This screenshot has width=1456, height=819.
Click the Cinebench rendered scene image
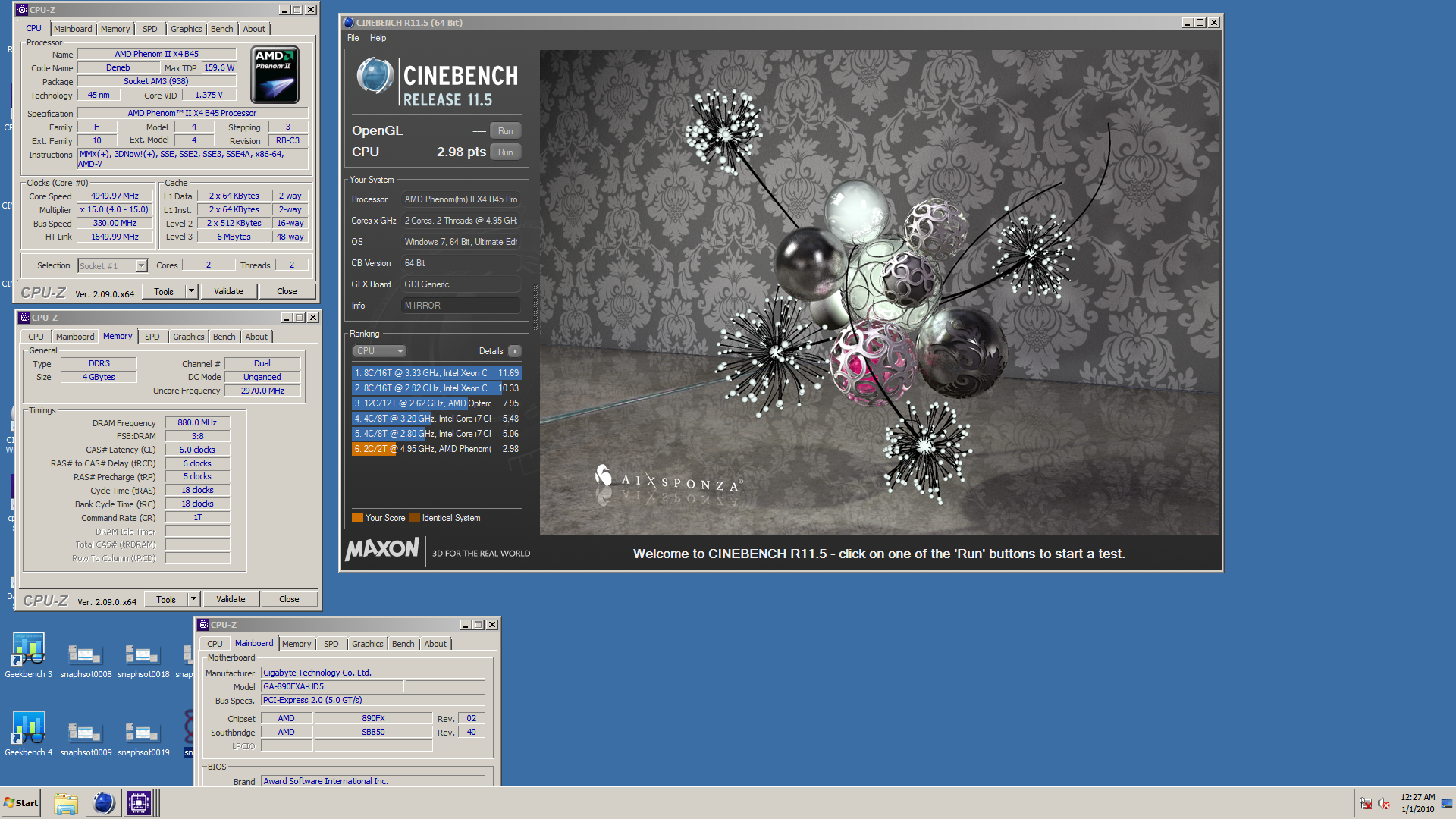[x=880, y=293]
